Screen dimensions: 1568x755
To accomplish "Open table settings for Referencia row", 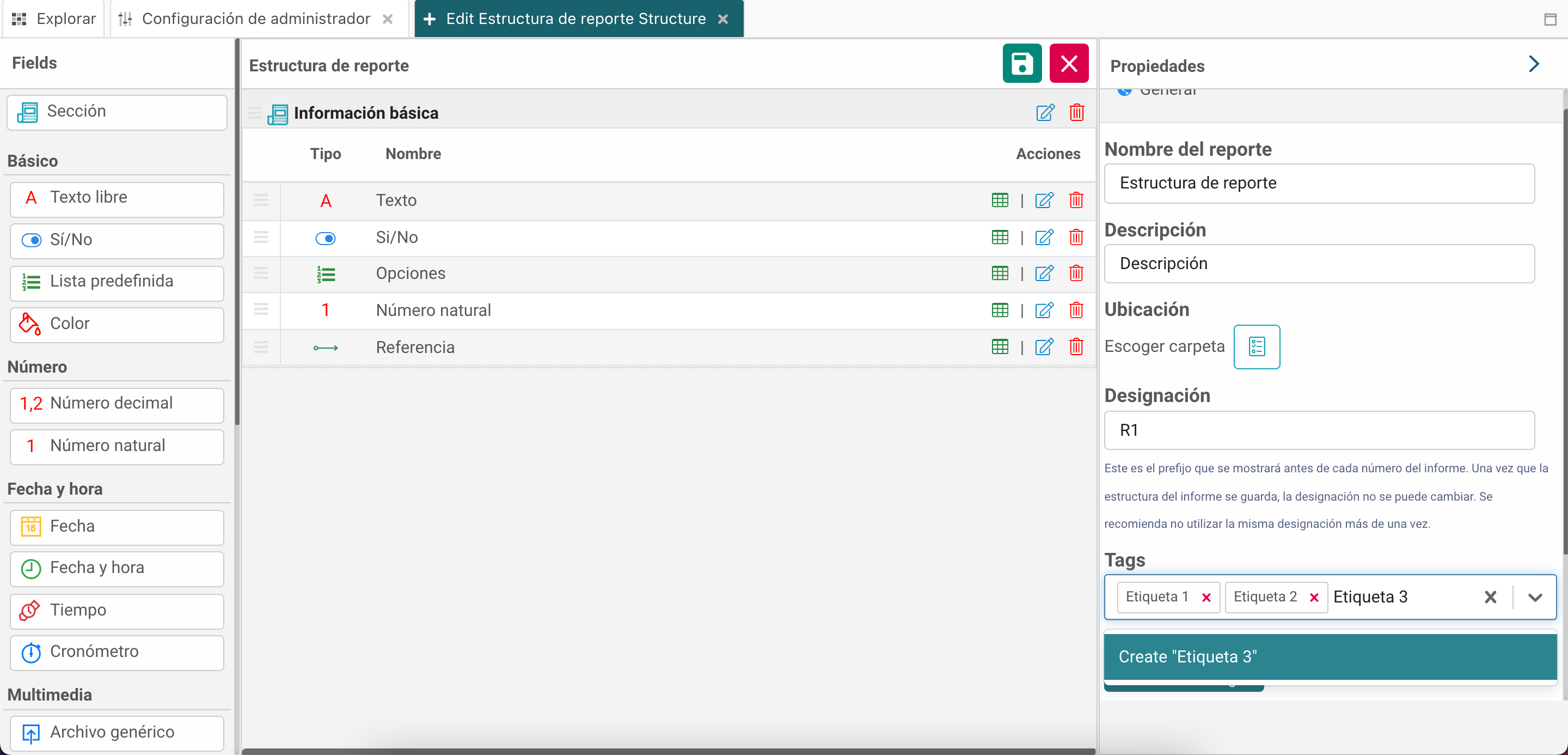I will coord(1000,347).
